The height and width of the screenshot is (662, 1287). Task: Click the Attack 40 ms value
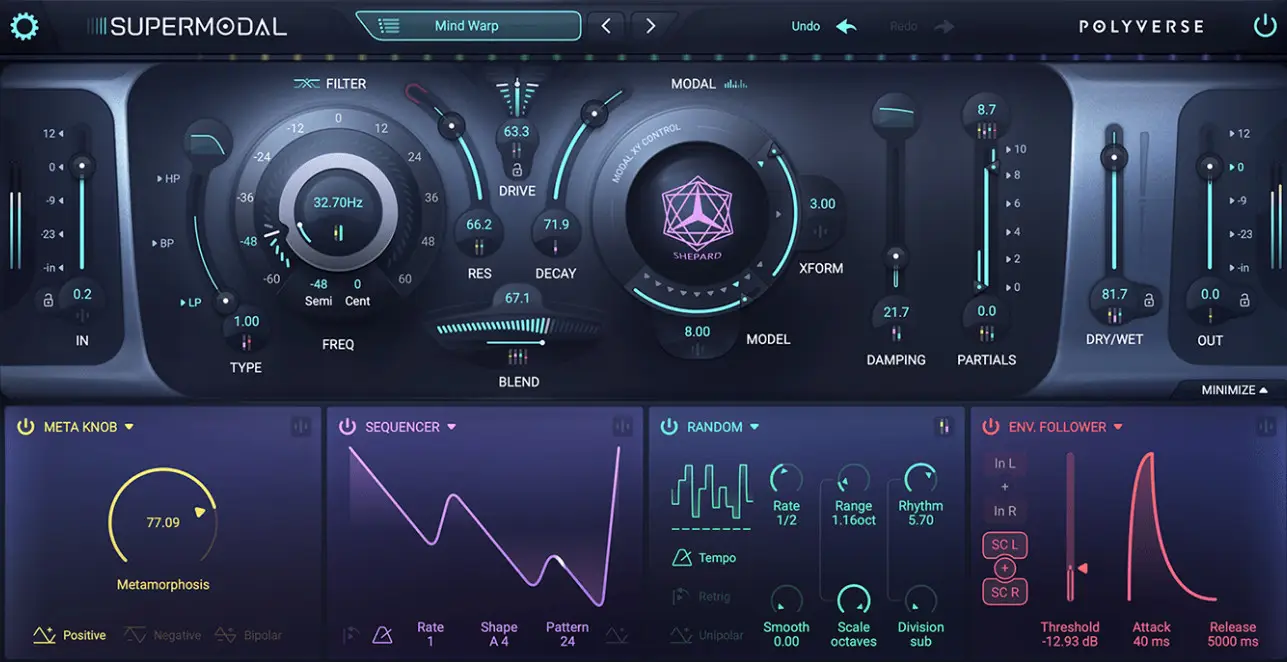(x=1152, y=642)
